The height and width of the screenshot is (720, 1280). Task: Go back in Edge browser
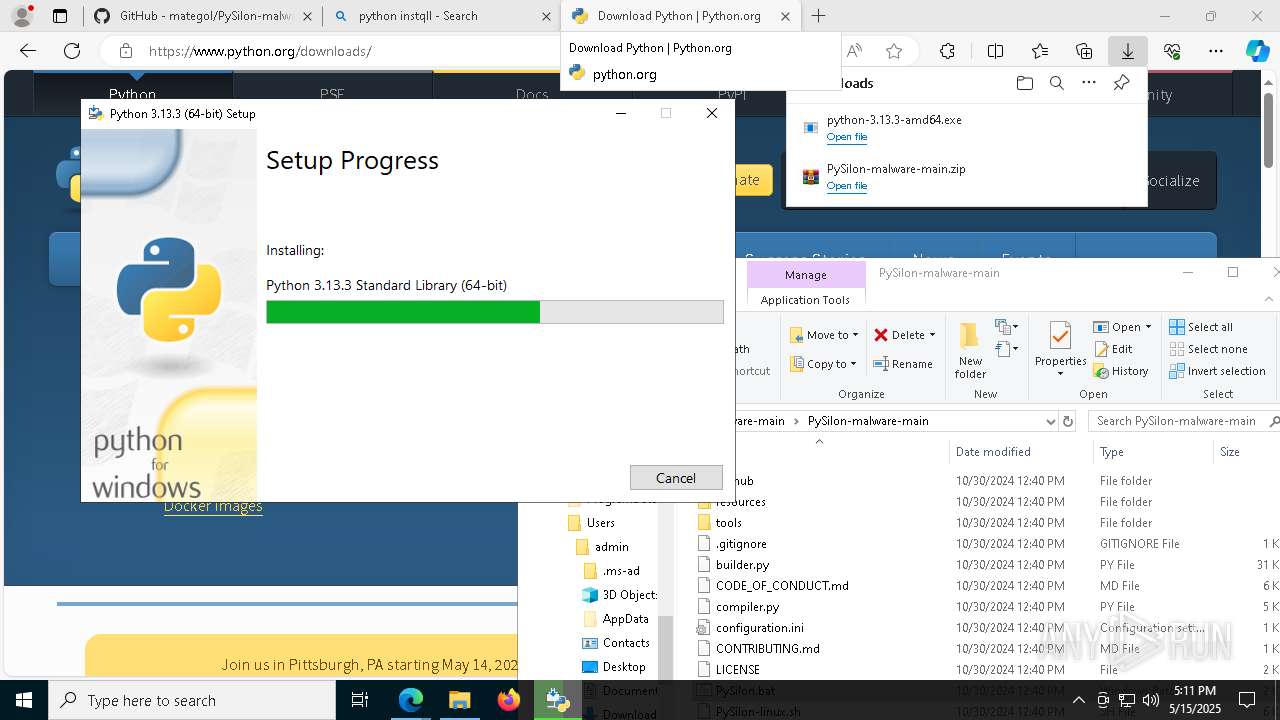(x=28, y=51)
